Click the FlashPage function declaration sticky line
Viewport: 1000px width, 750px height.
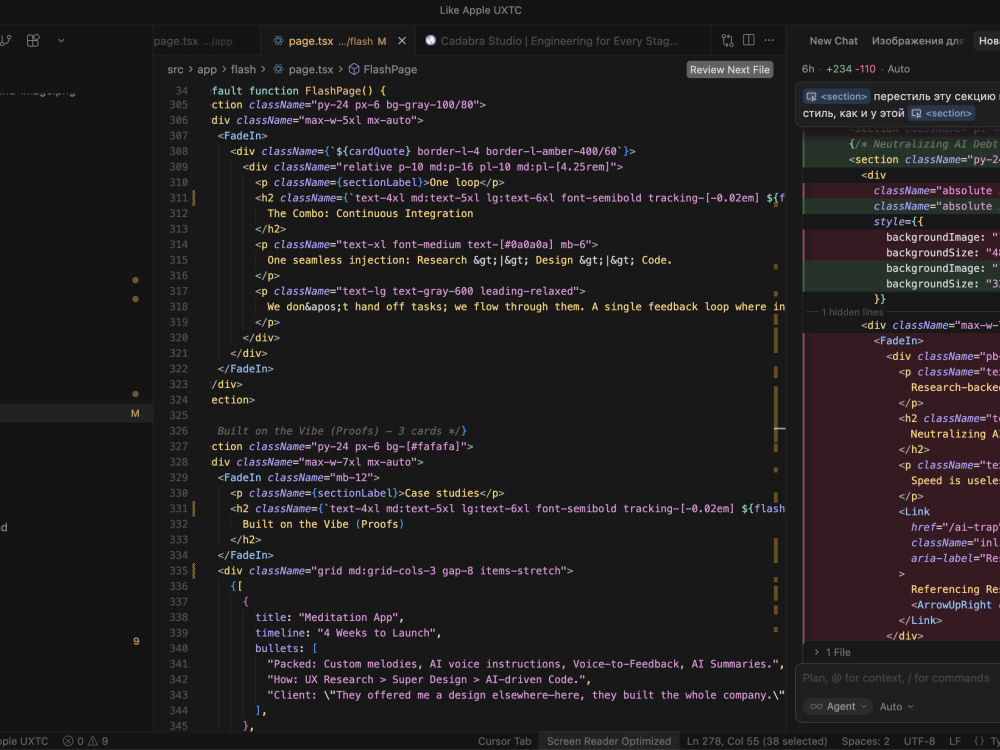[298, 91]
